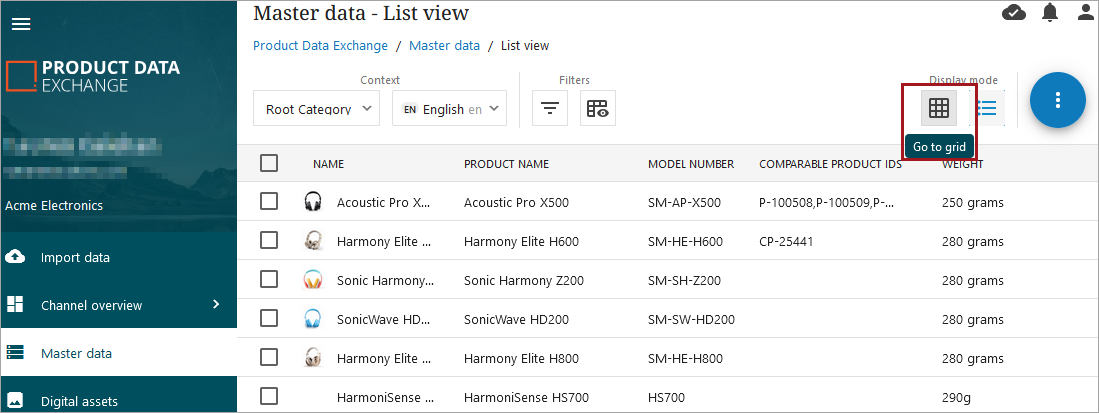The image size is (1099, 413).
Task: Open the hamburger navigation menu
Action: pos(20,24)
